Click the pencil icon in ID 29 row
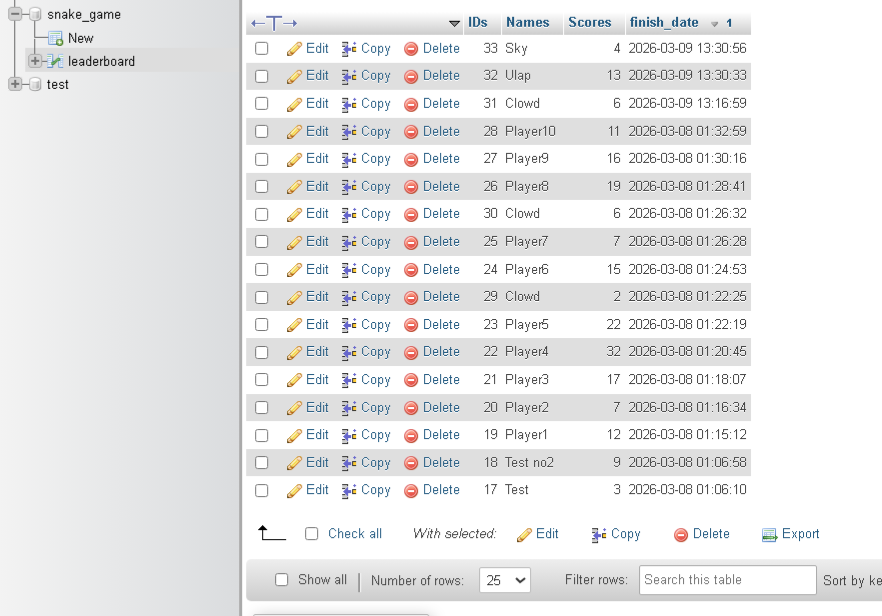 coord(294,297)
